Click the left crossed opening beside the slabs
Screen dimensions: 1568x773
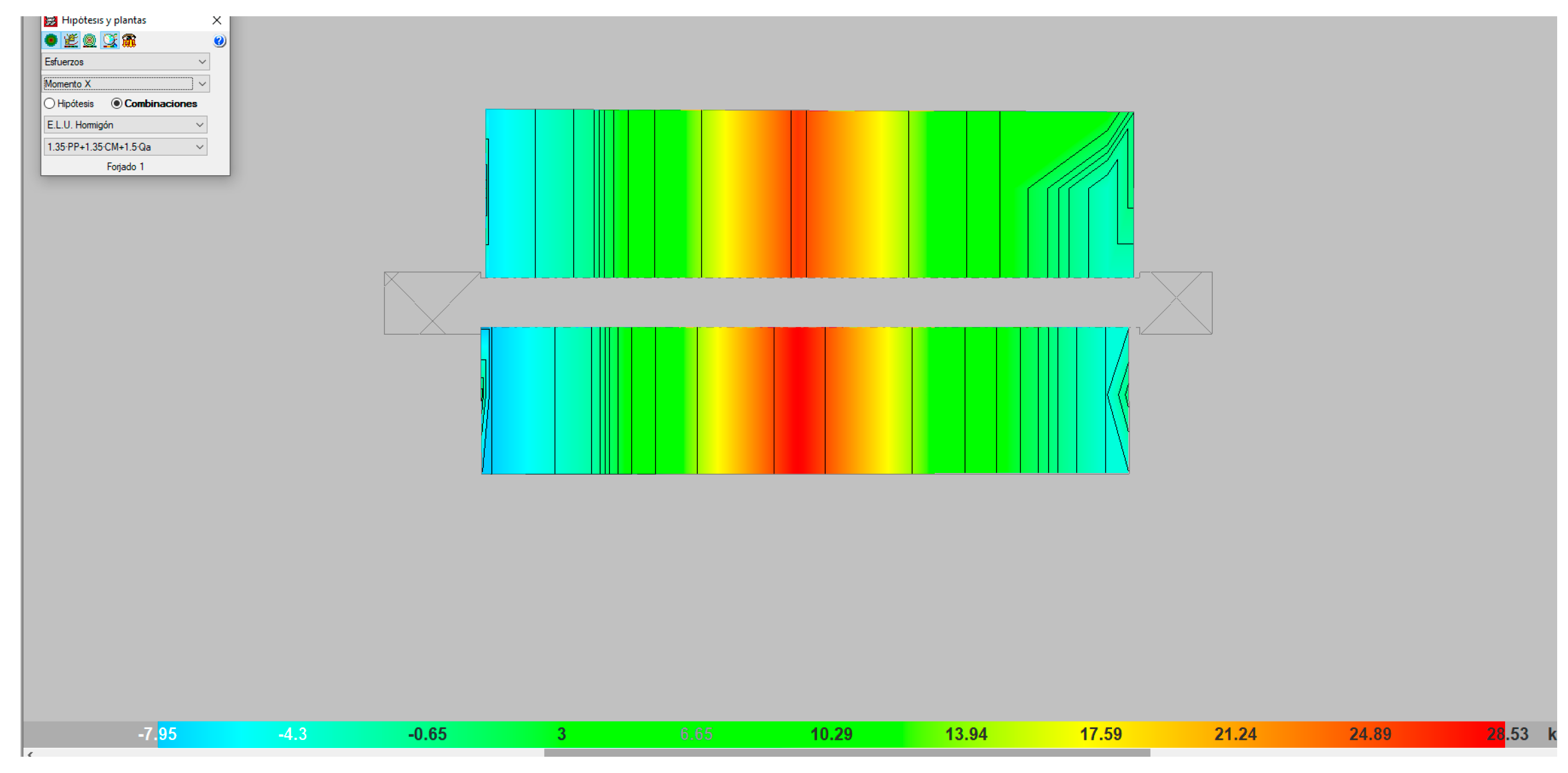431,303
